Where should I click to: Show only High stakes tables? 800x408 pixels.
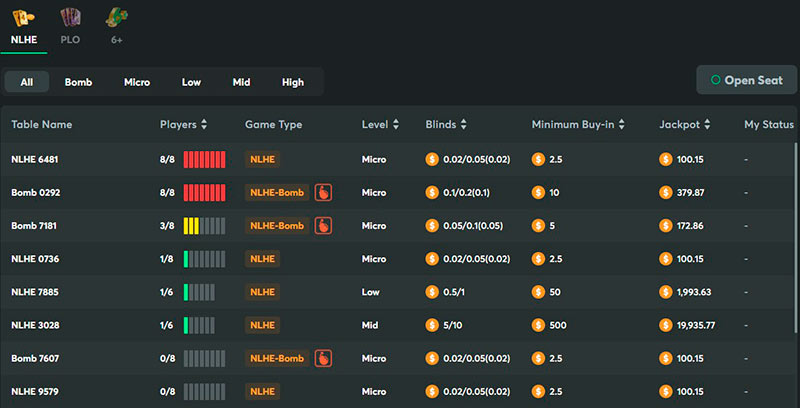[x=293, y=82]
